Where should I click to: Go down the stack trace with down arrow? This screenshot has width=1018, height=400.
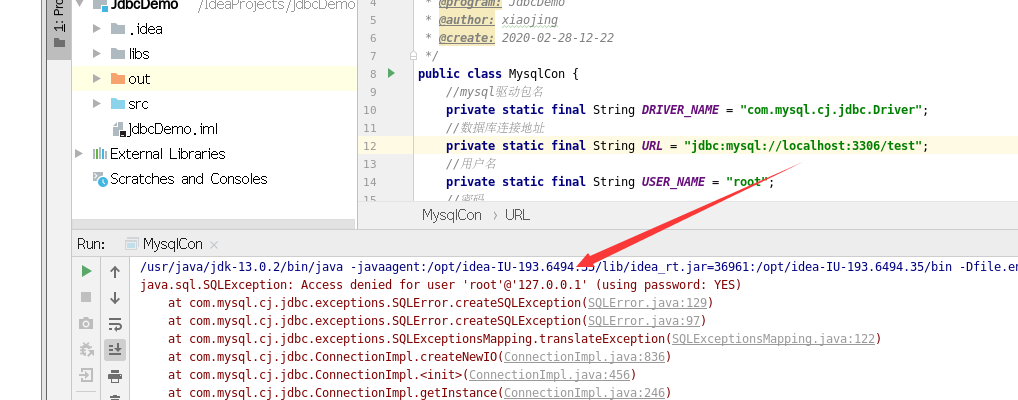point(115,298)
